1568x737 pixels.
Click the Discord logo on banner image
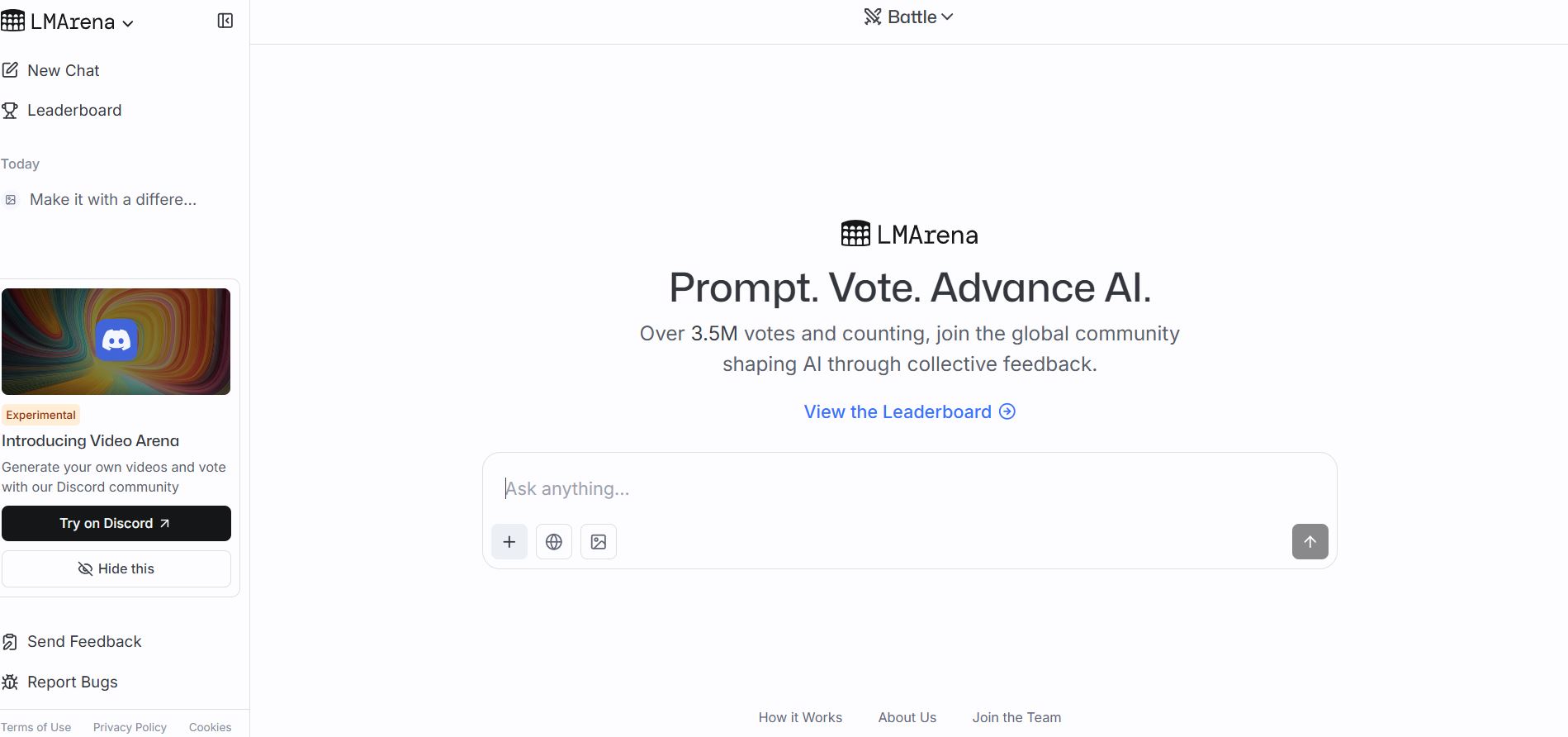coord(116,340)
